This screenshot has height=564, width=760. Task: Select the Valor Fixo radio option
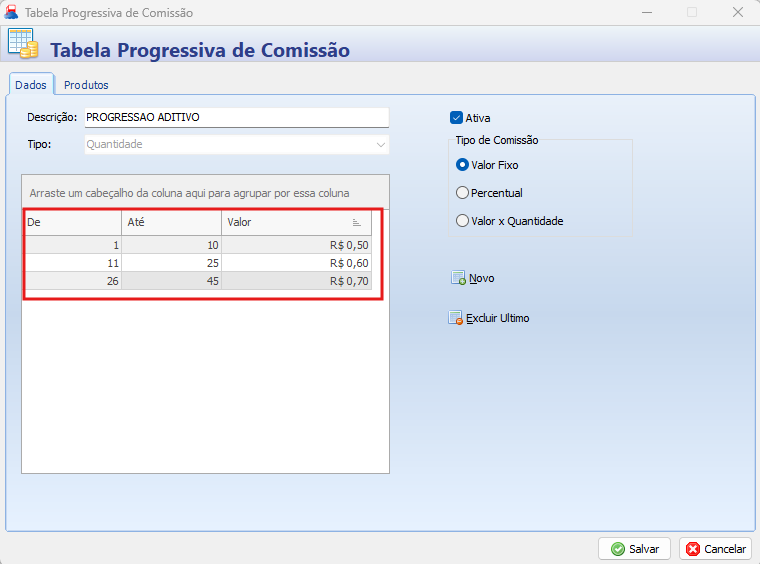(x=462, y=165)
